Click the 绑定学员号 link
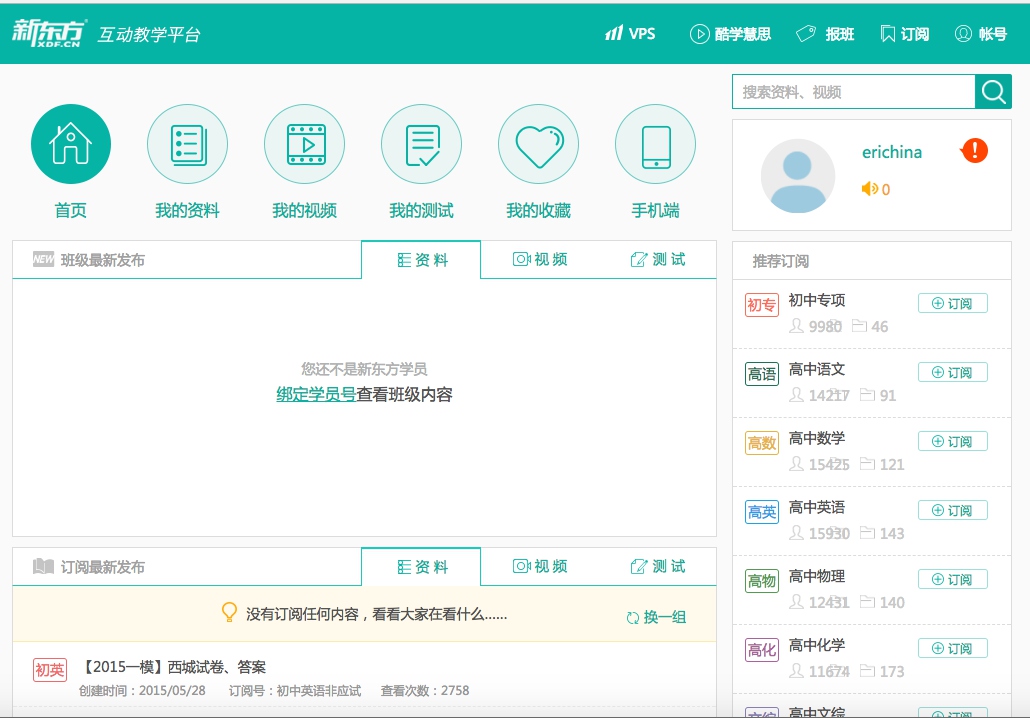1030x718 pixels. point(316,395)
